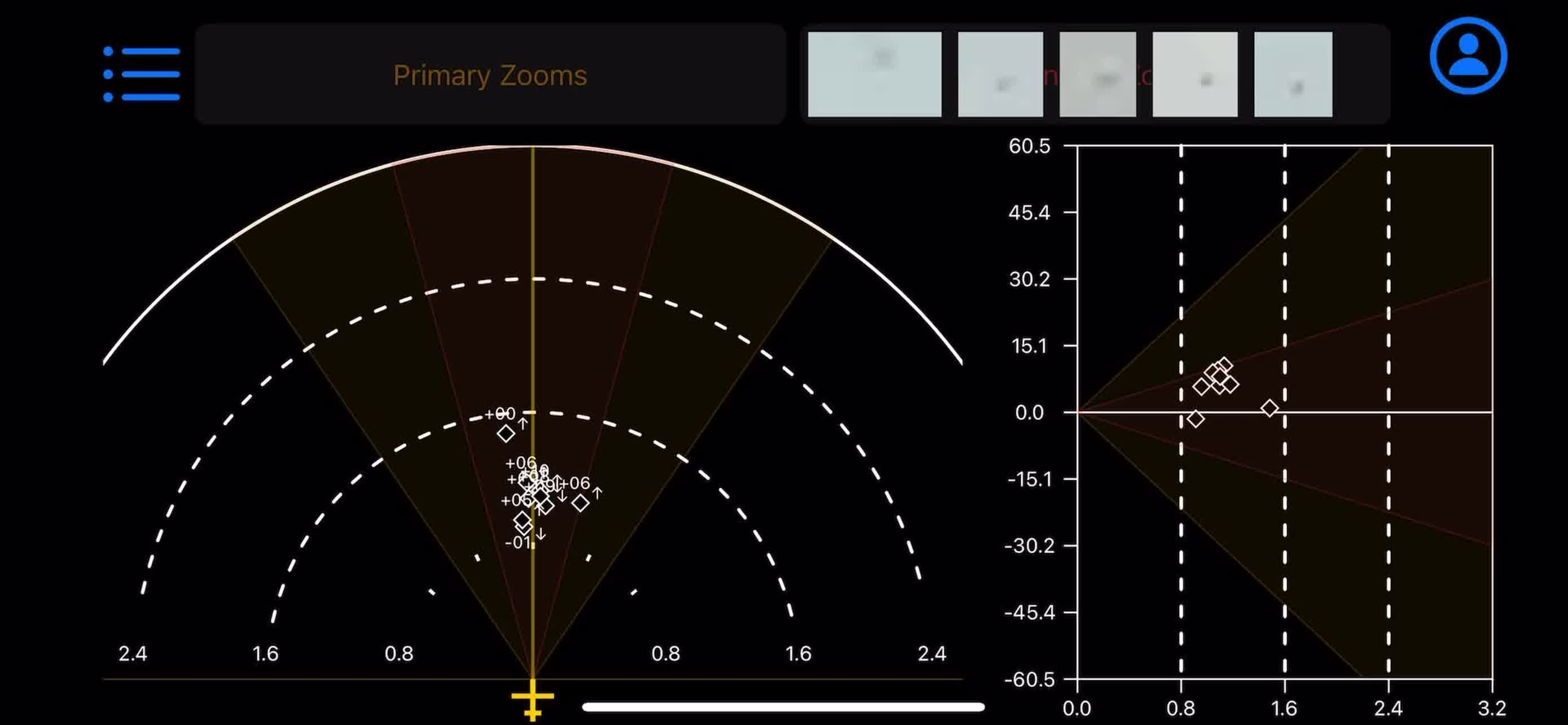Select the Primary Zooms panel

[490, 75]
